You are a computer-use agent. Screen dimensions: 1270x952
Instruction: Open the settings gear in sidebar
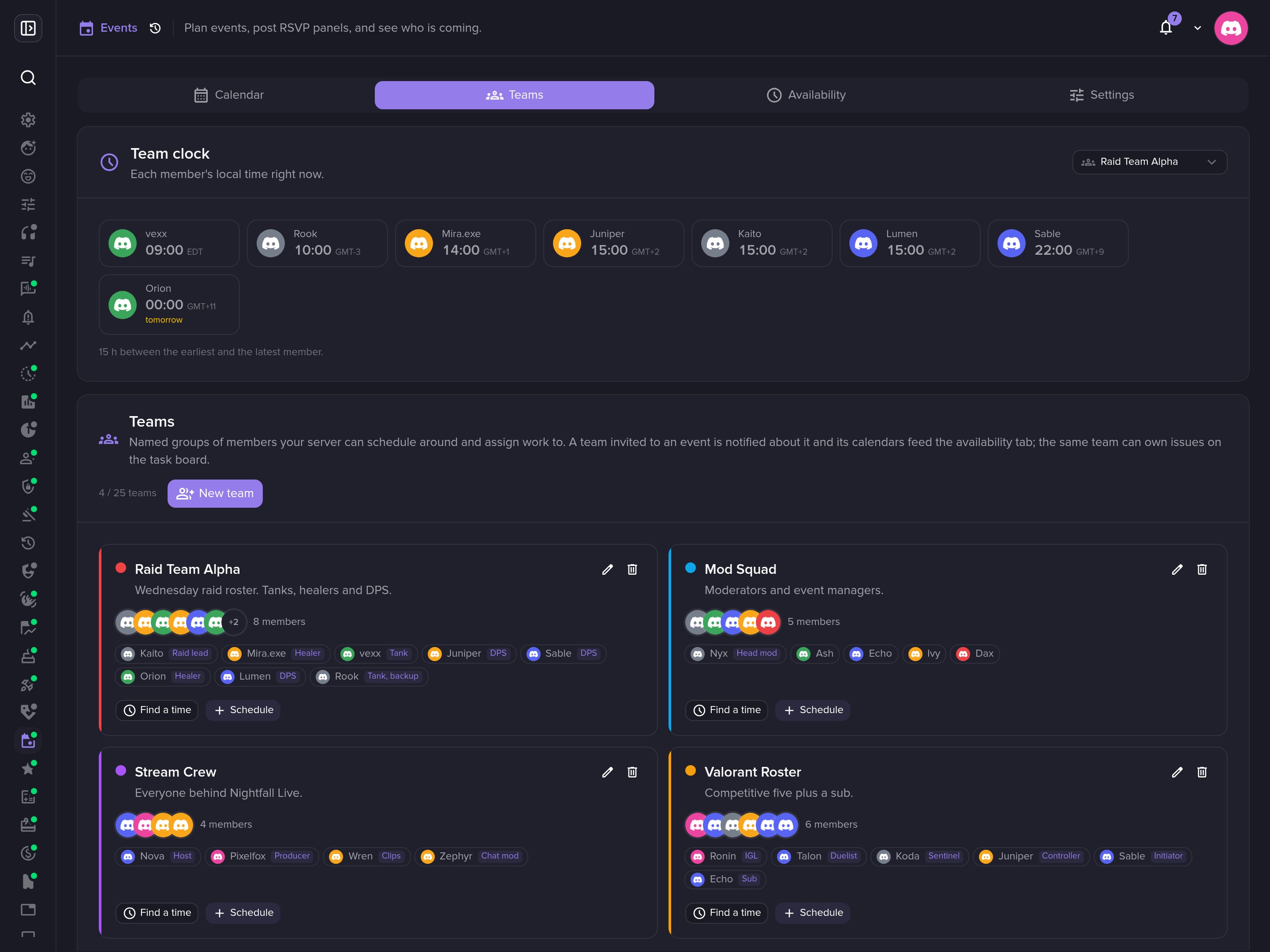tap(28, 120)
